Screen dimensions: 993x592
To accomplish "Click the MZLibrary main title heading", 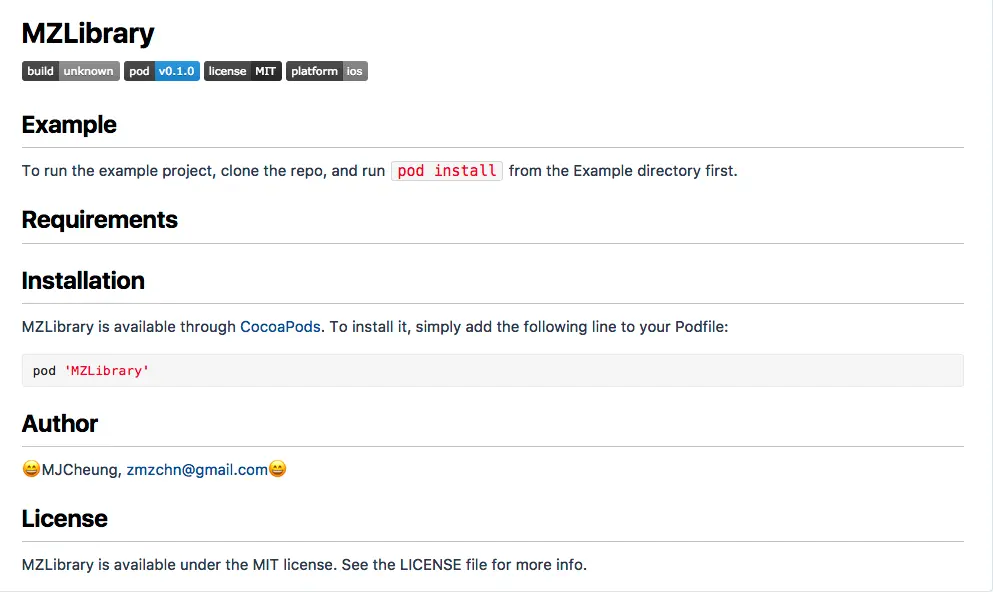I will point(88,34).
